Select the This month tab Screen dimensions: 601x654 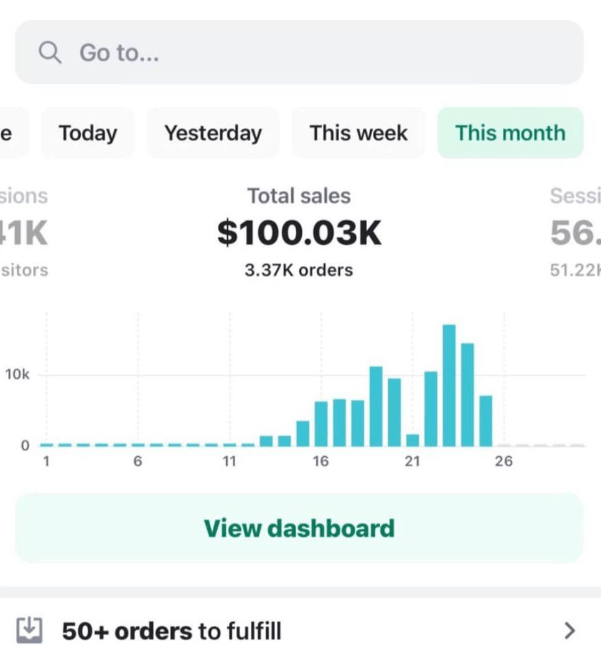(510, 133)
